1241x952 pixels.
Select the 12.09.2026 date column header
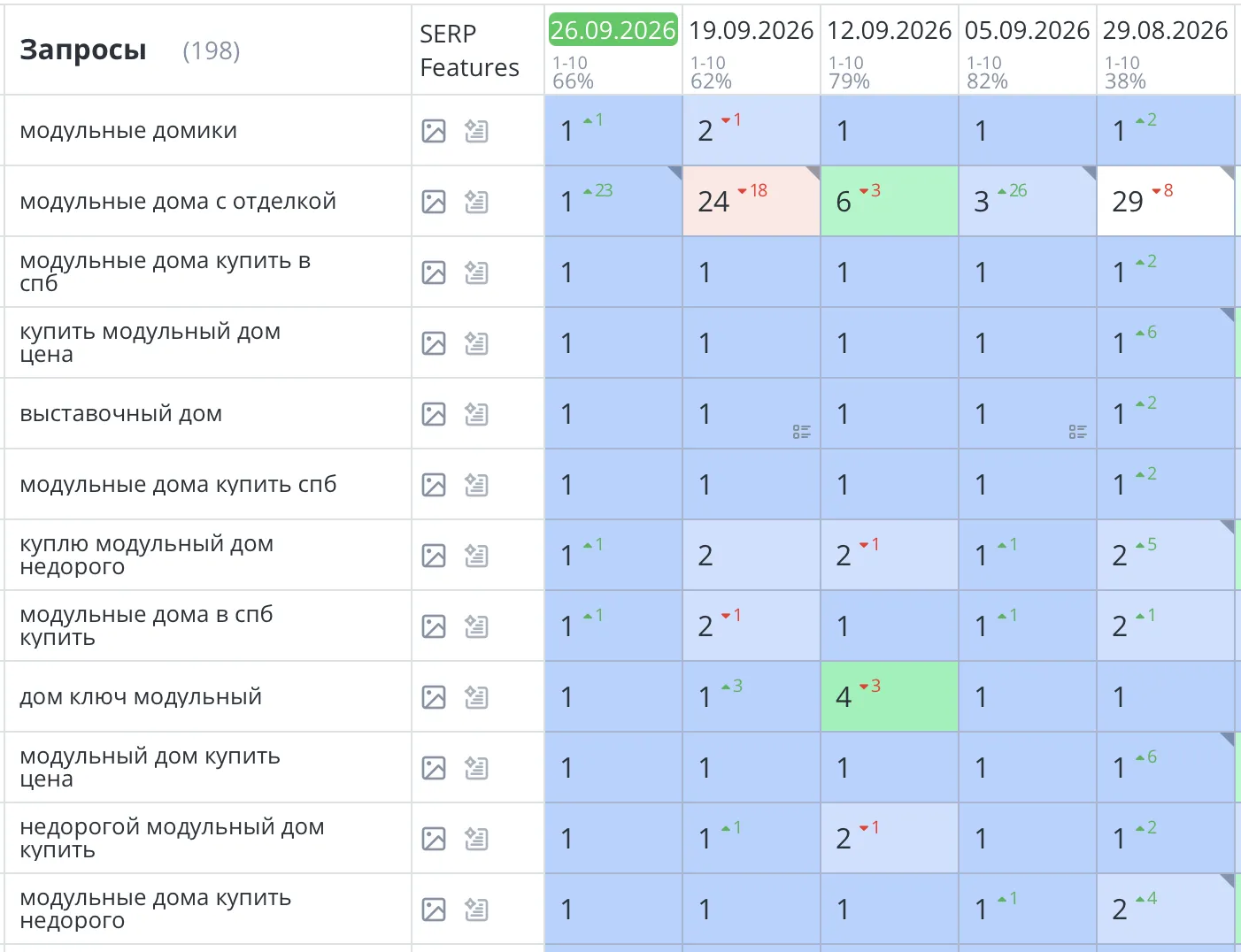click(889, 30)
